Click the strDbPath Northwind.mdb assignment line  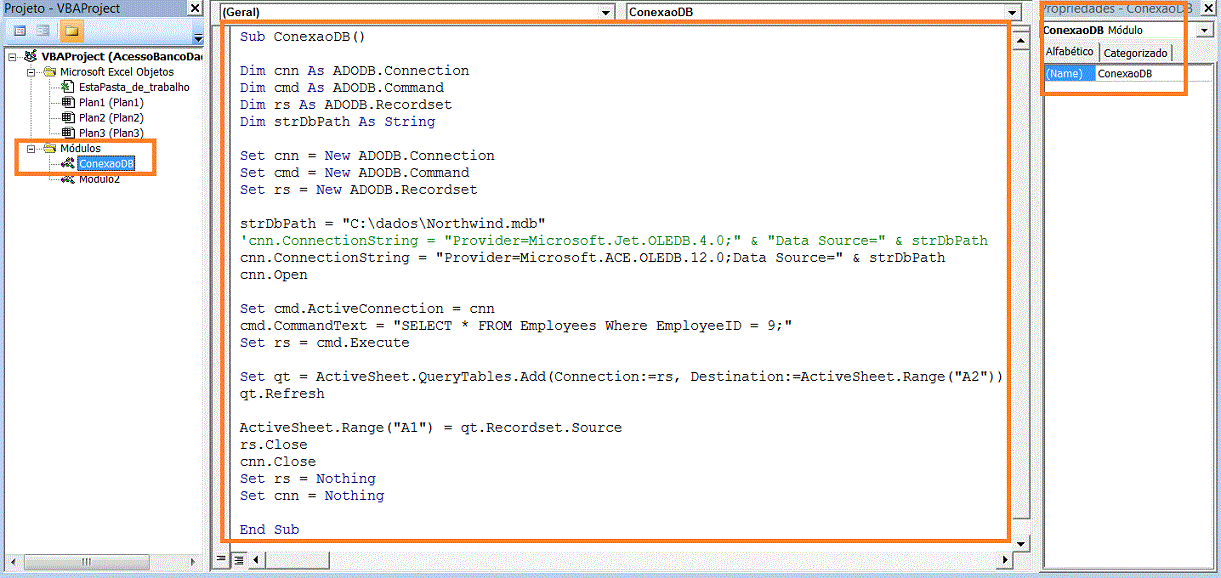pyautogui.click(x=393, y=224)
